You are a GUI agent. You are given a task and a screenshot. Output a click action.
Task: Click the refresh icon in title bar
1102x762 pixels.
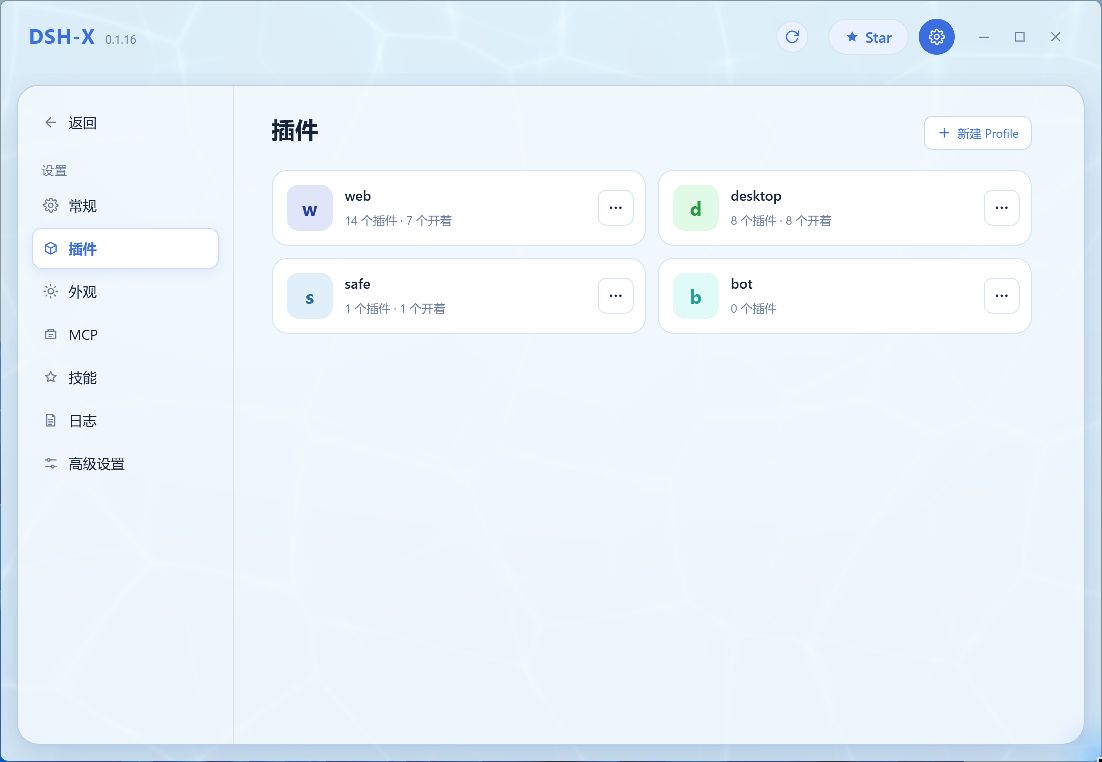click(x=792, y=37)
